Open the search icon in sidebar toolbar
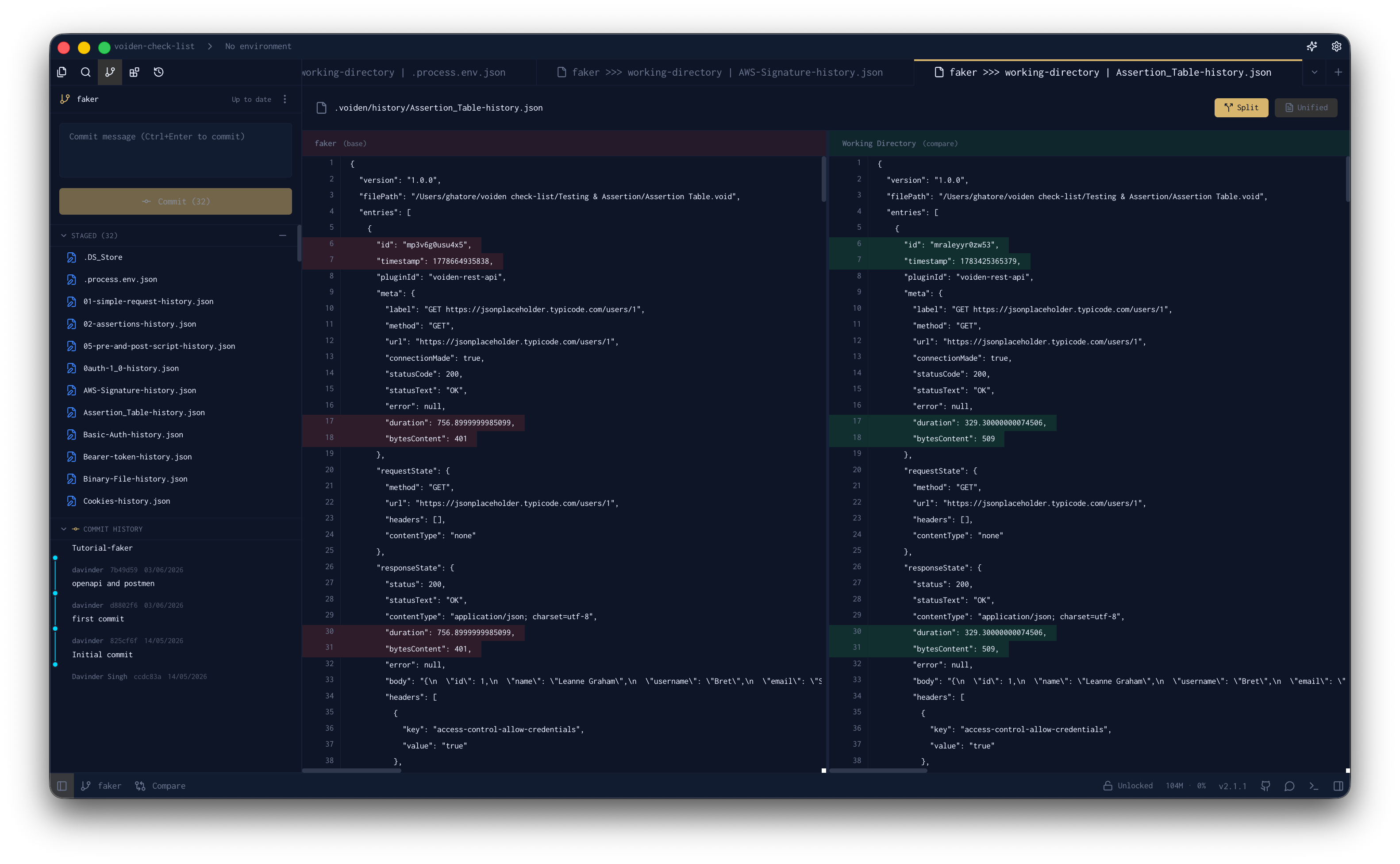 (86, 72)
